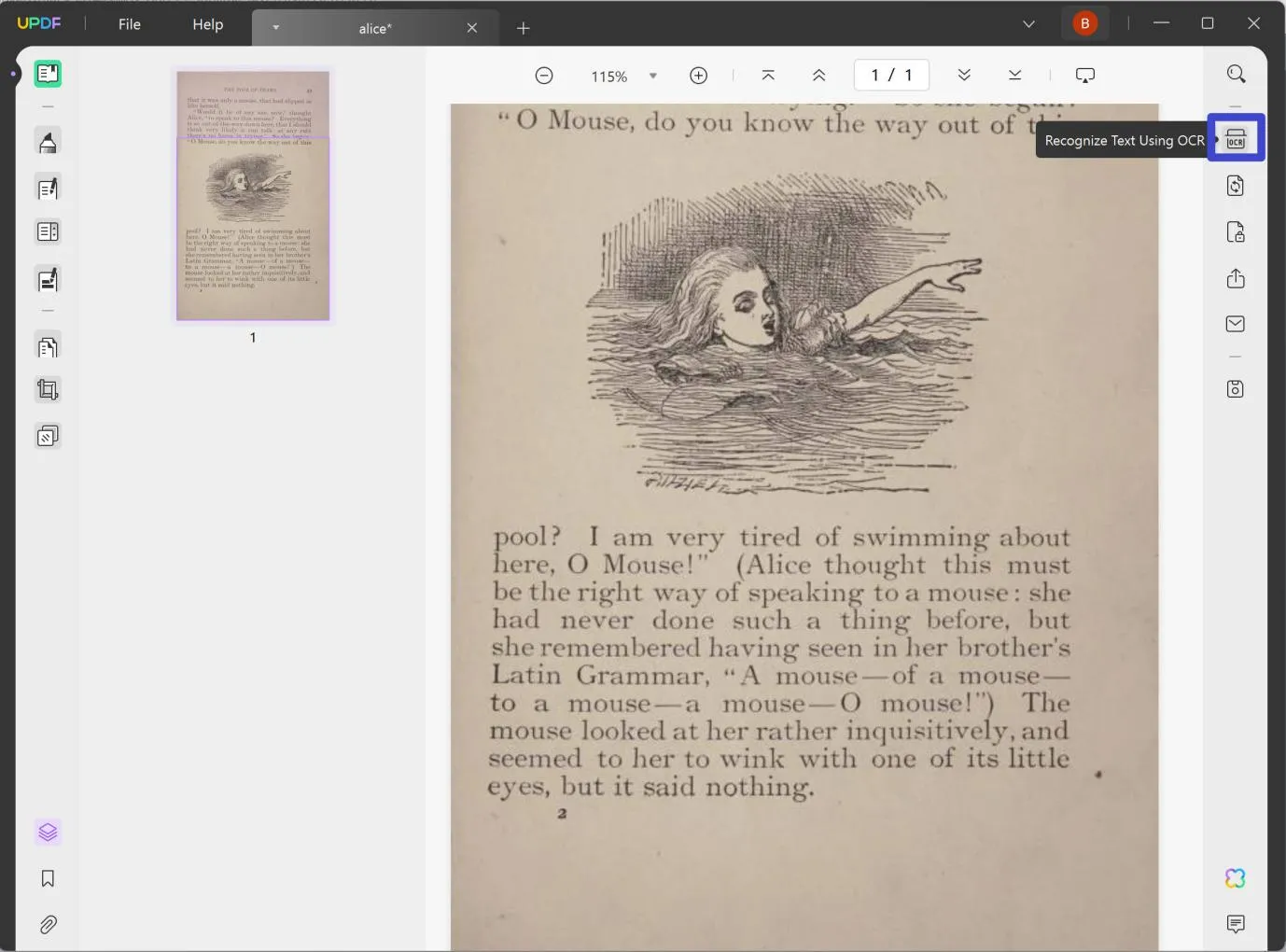Viewport: 1286px width, 952px height.
Task: Expand the tab list dropdown arrow
Action: (x=275, y=28)
